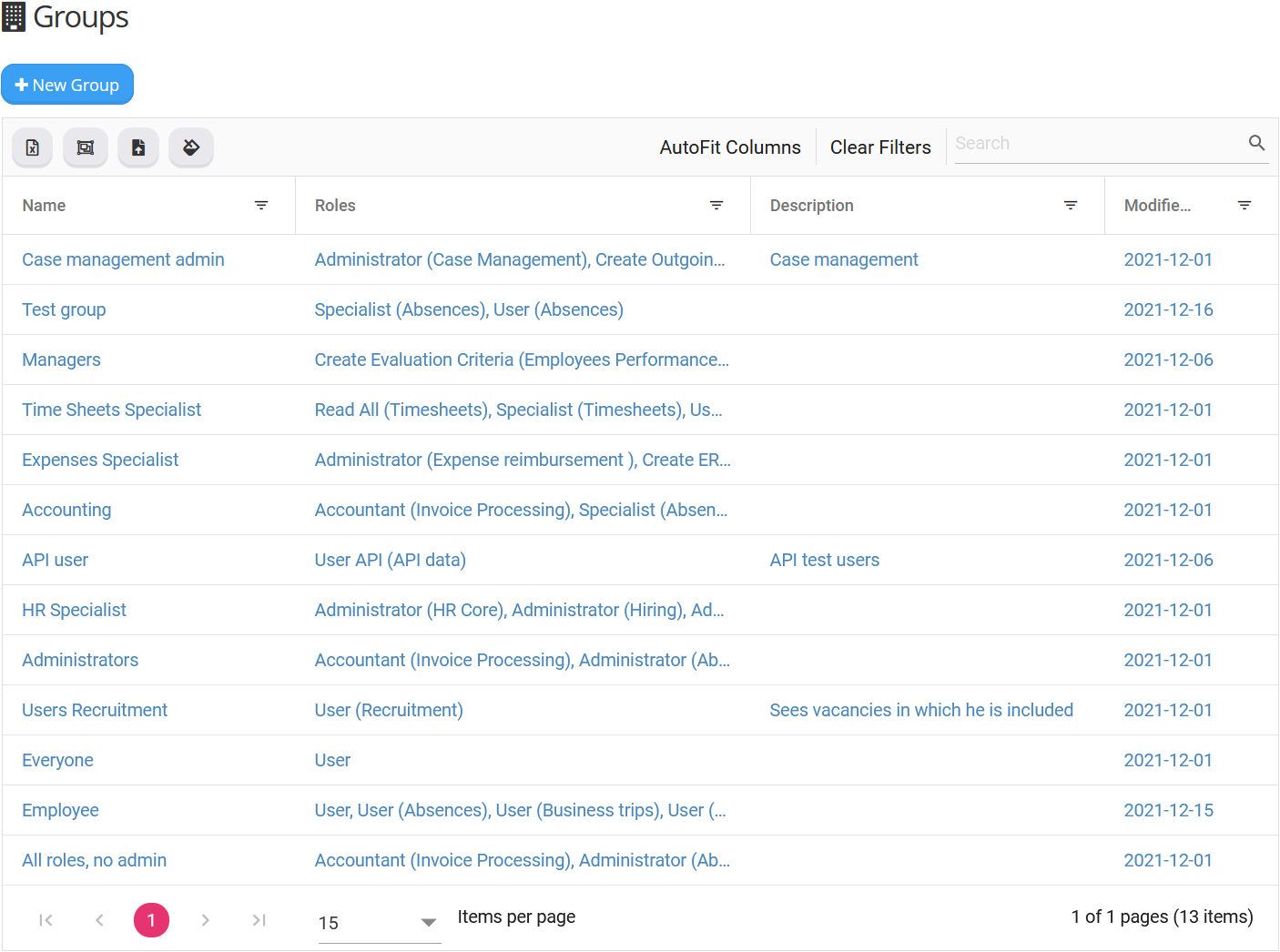Open the filter for the Name column
1280x952 pixels.
click(261, 205)
